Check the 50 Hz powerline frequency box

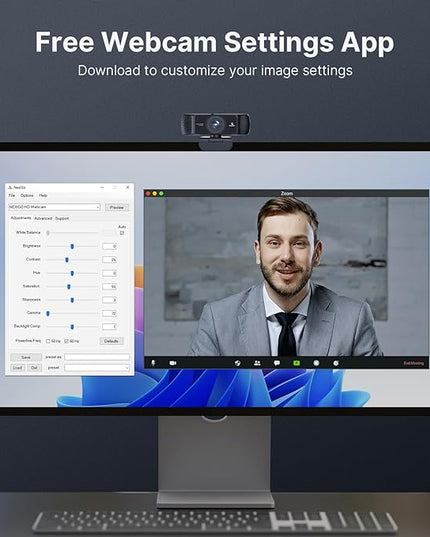[48, 341]
